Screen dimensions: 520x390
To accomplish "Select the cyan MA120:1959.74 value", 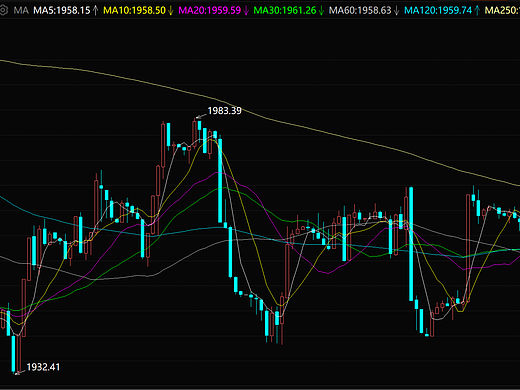I will pyautogui.click(x=438, y=10).
